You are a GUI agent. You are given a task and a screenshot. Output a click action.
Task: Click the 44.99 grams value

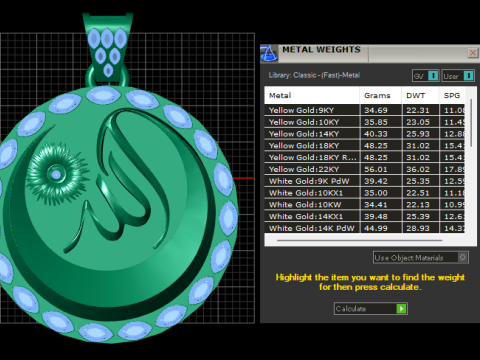pyautogui.click(x=376, y=229)
